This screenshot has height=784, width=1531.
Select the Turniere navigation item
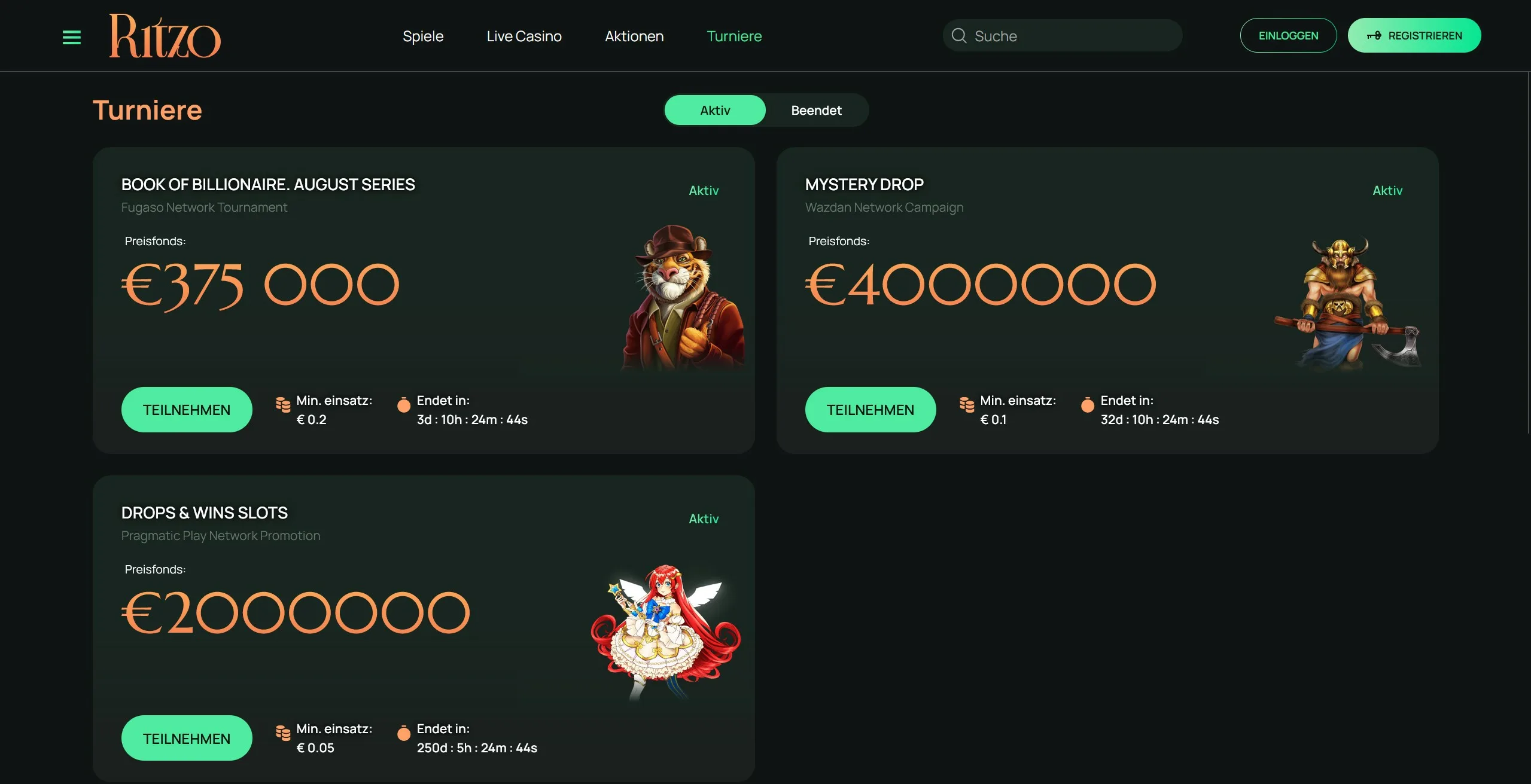[734, 36]
